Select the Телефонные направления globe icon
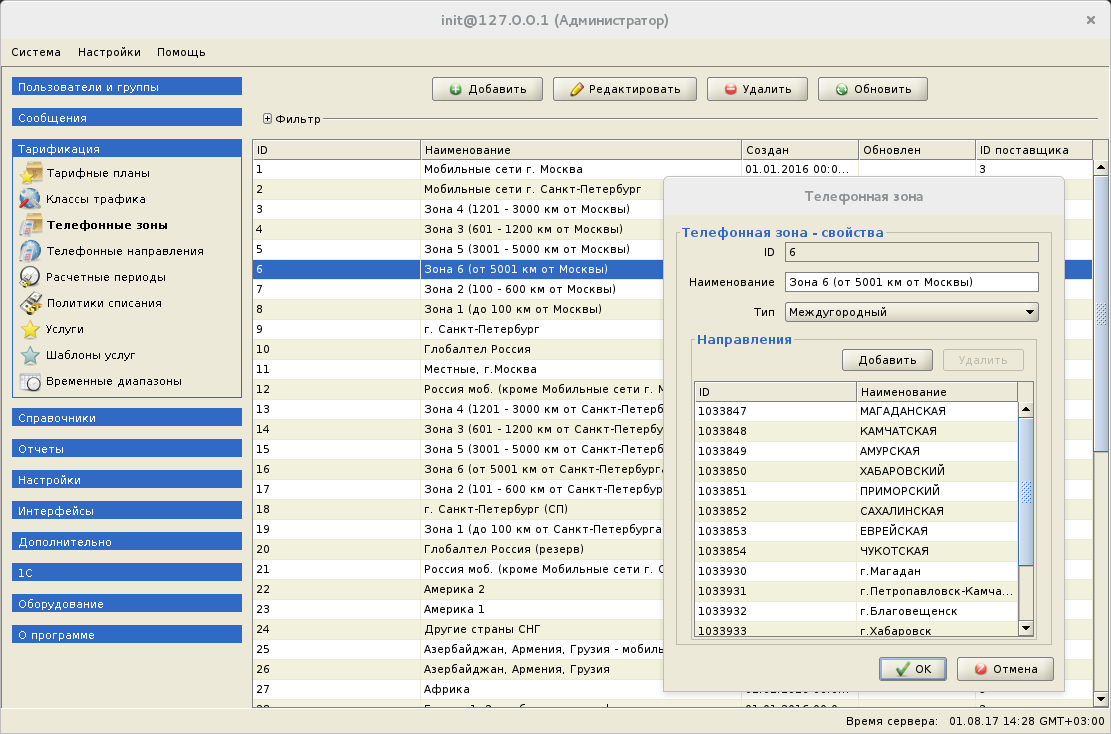Screen dimensions: 1111x734 click(30, 251)
